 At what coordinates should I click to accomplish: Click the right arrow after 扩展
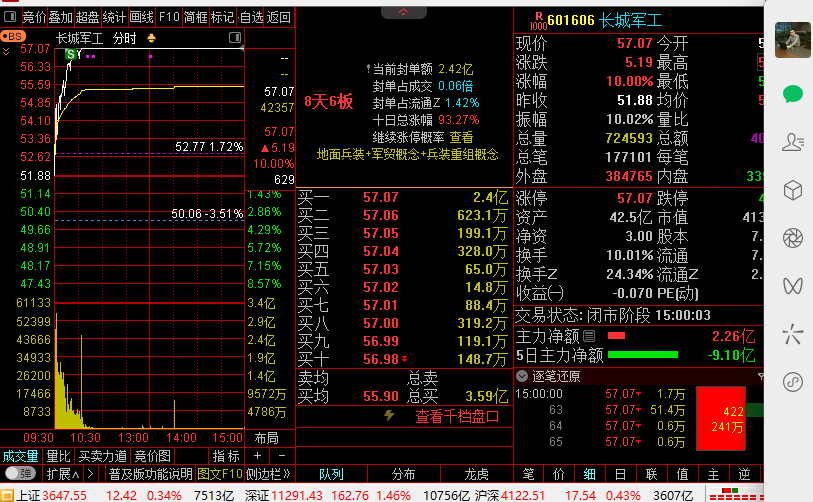point(91,473)
